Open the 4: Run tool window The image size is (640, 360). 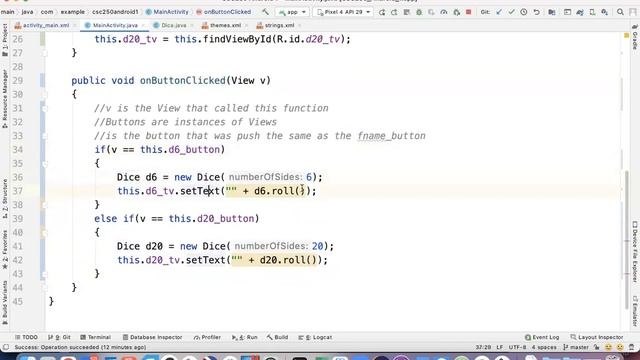[244, 337]
